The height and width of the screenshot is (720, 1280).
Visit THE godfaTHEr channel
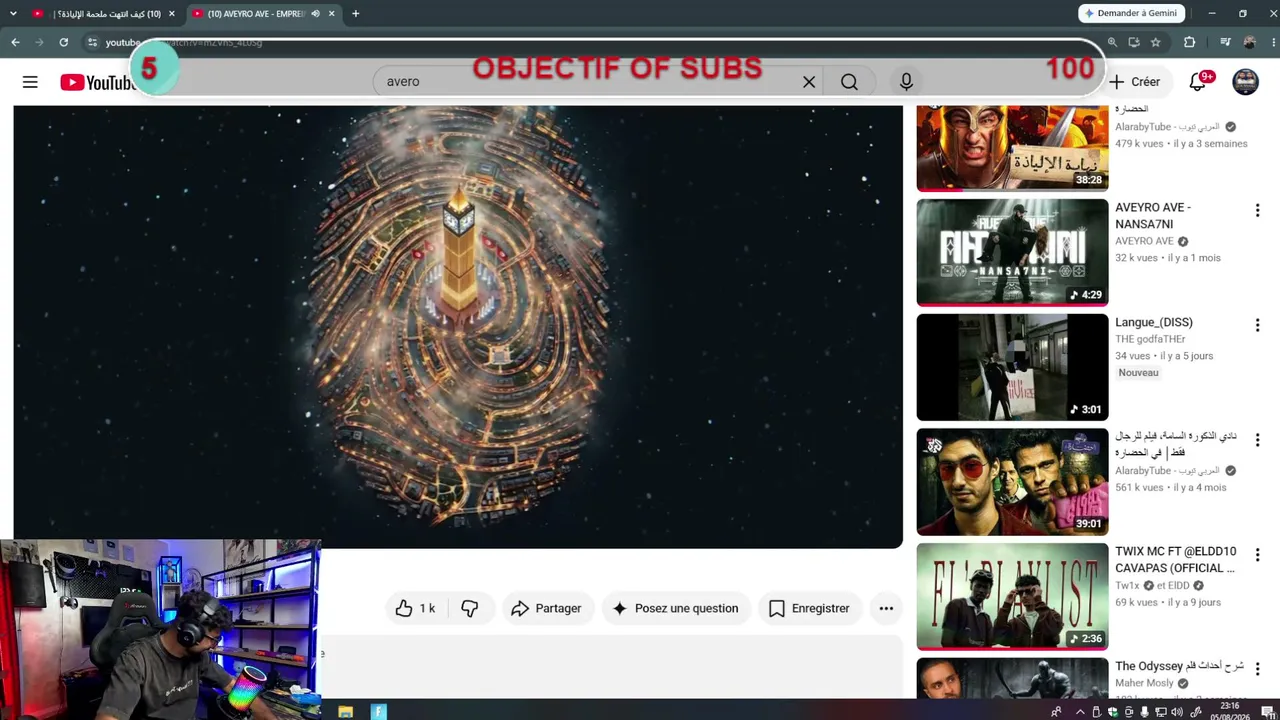pos(1150,339)
